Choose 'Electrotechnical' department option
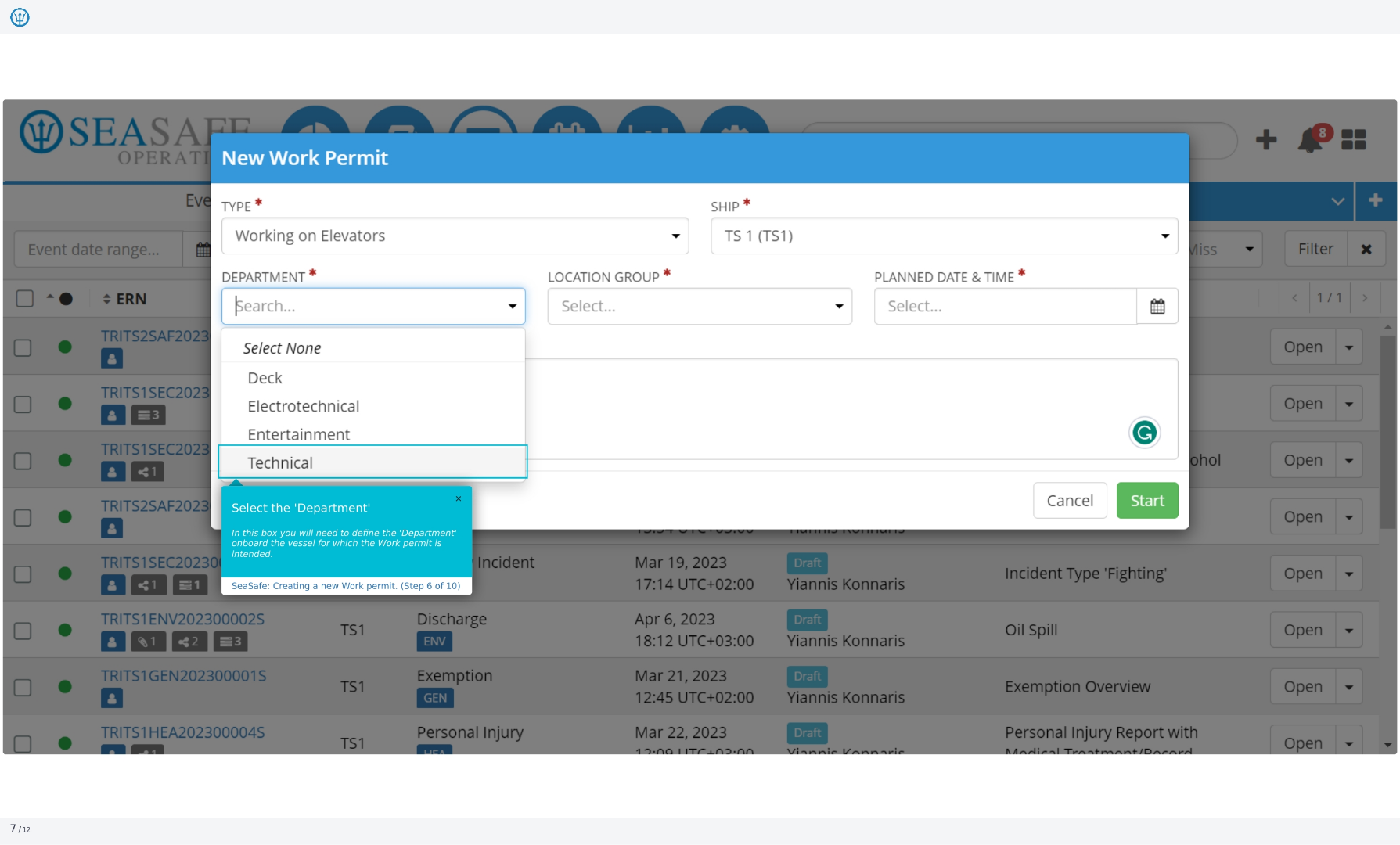This screenshot has width=1400, height=845. click(x=304, y=406)
